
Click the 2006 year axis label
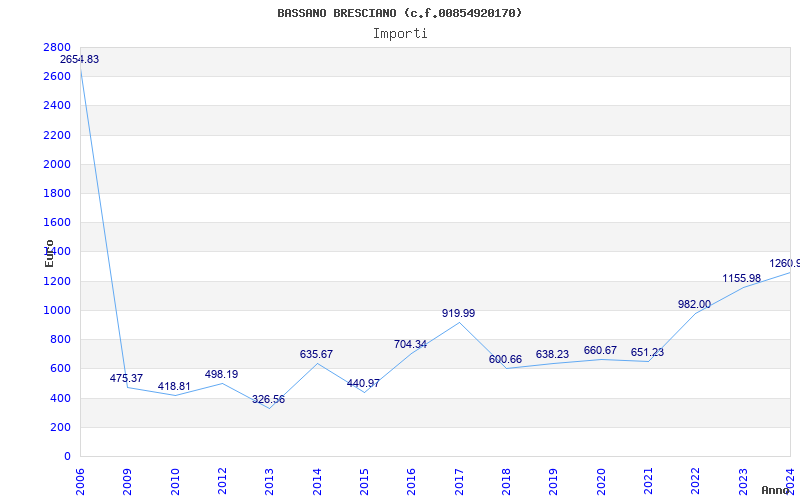[x=80, y=482]
